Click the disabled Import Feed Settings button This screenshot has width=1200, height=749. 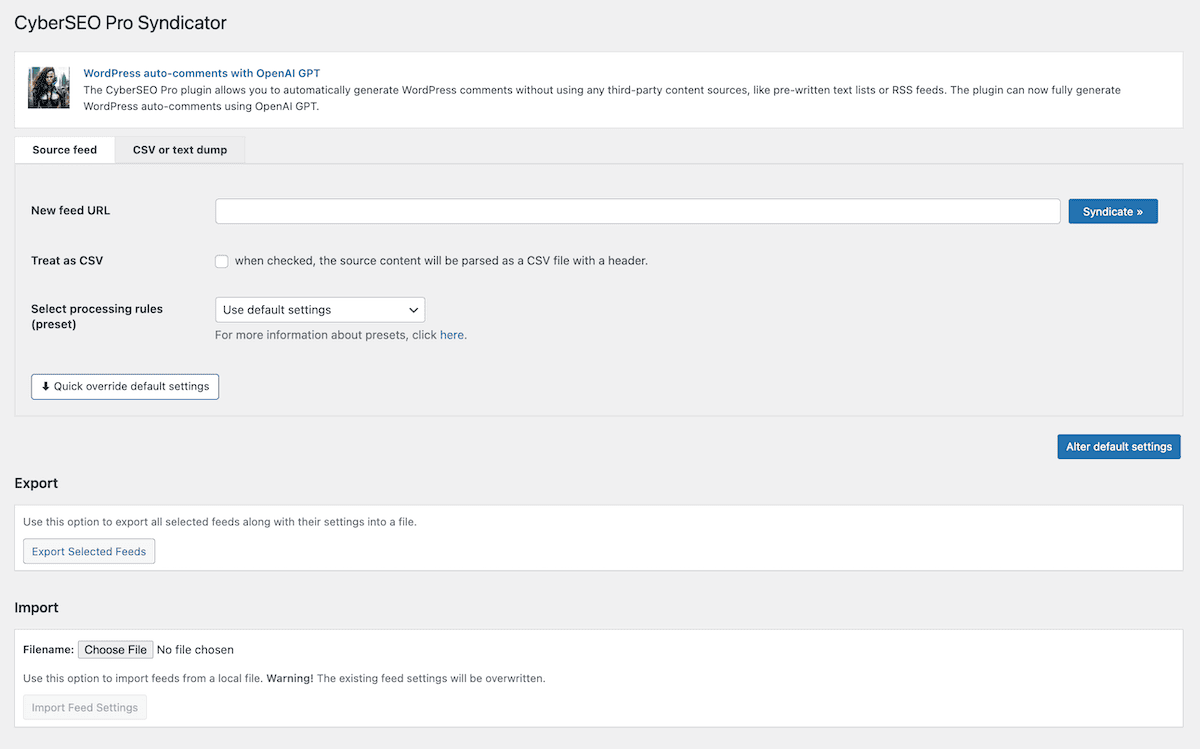click(x=85, y=708)
